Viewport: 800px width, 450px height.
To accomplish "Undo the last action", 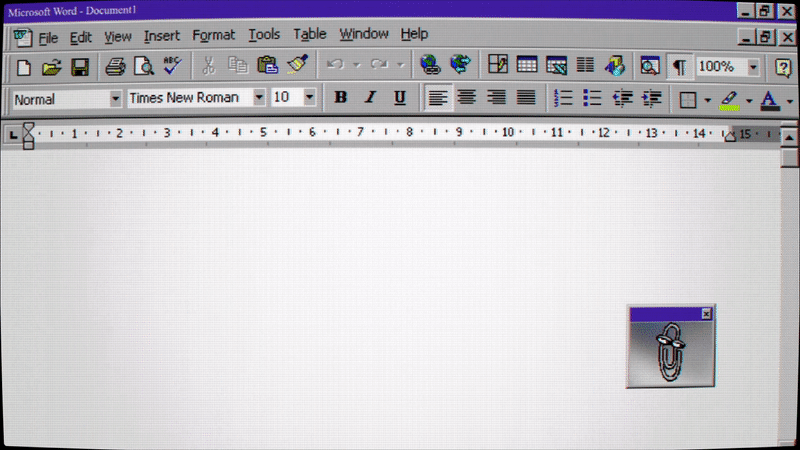I will point(335,65).
